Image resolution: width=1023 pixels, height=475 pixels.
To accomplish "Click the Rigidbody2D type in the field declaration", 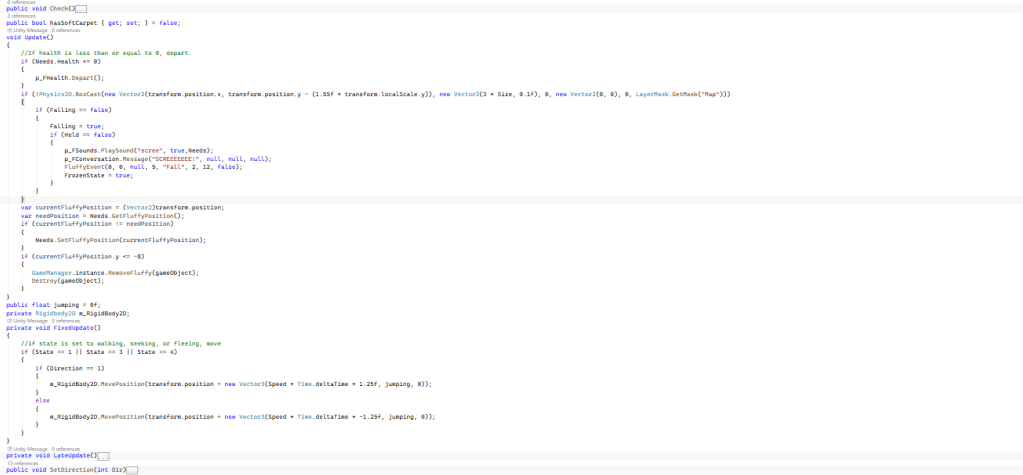I will (x=57, y=313).
